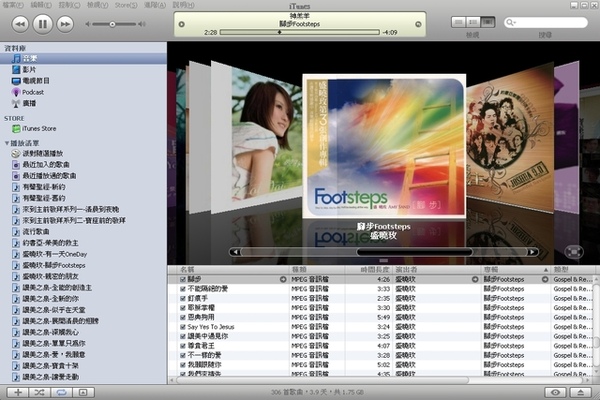Uncheck the song lasting 2:35
The image size is (600, 400).
183,299
